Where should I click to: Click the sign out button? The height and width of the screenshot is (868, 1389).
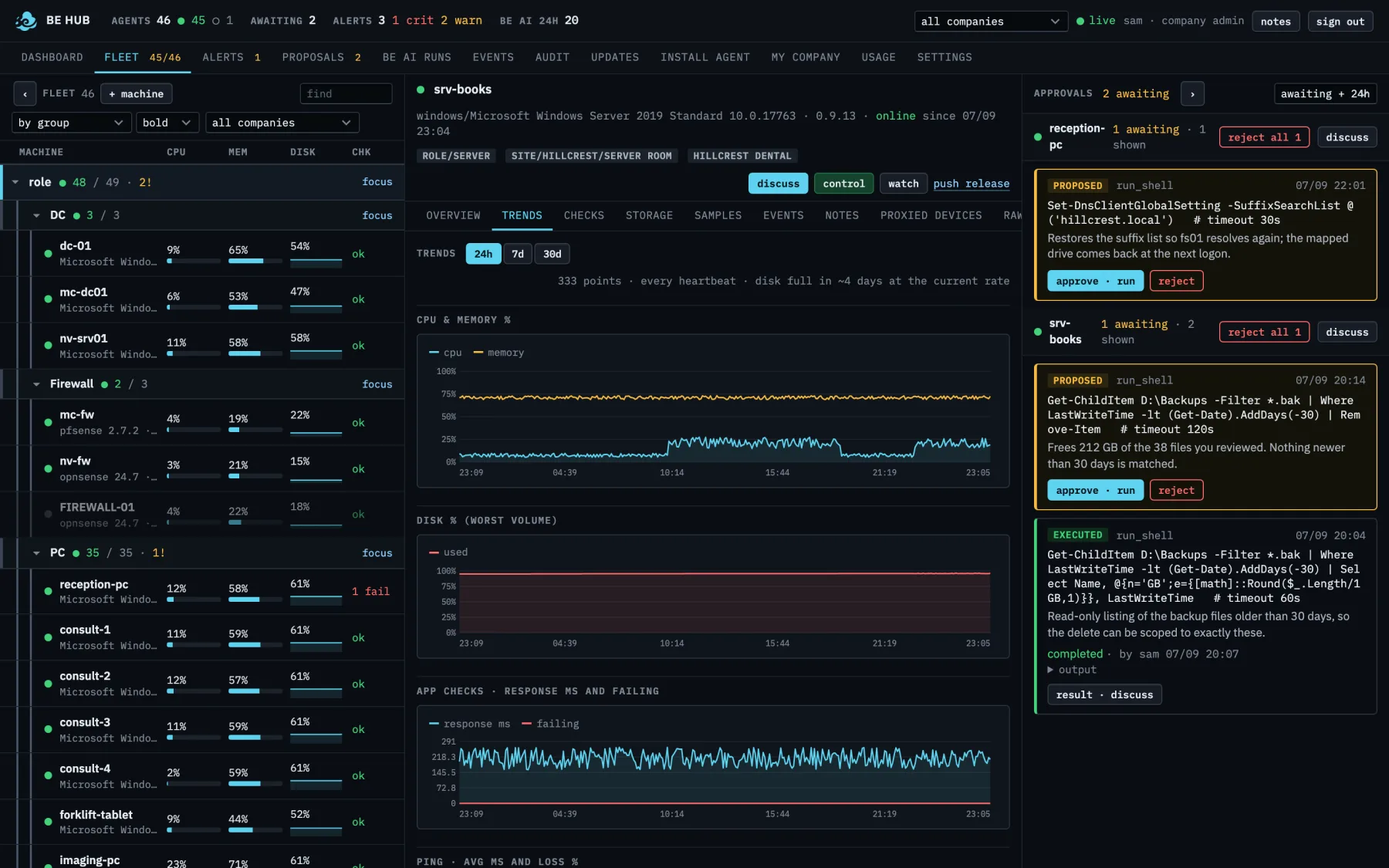point(1340,22)
